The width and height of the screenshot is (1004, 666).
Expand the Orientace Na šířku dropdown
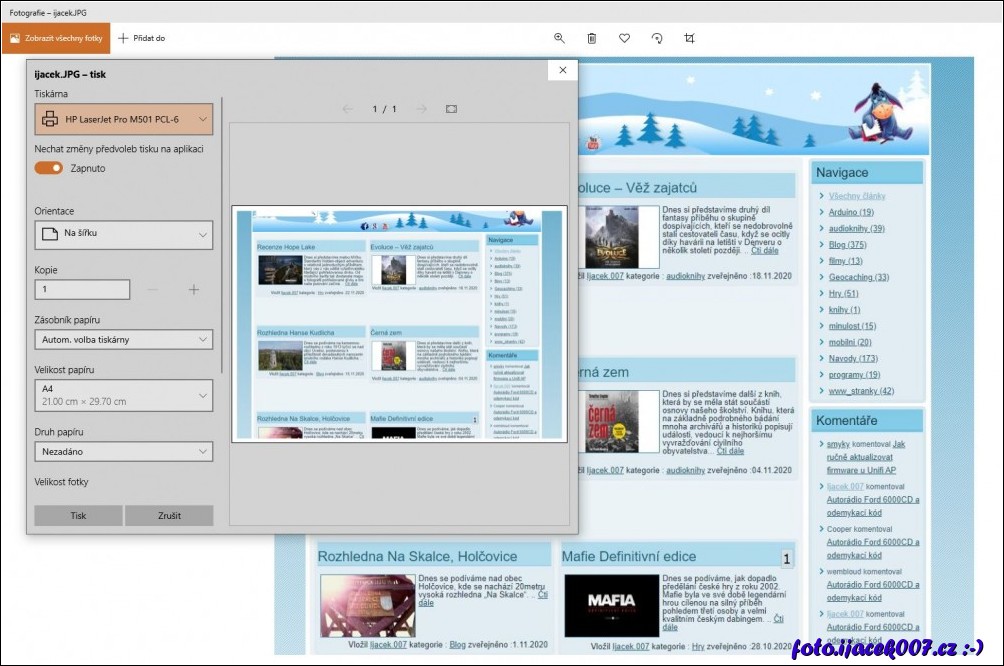124,234
